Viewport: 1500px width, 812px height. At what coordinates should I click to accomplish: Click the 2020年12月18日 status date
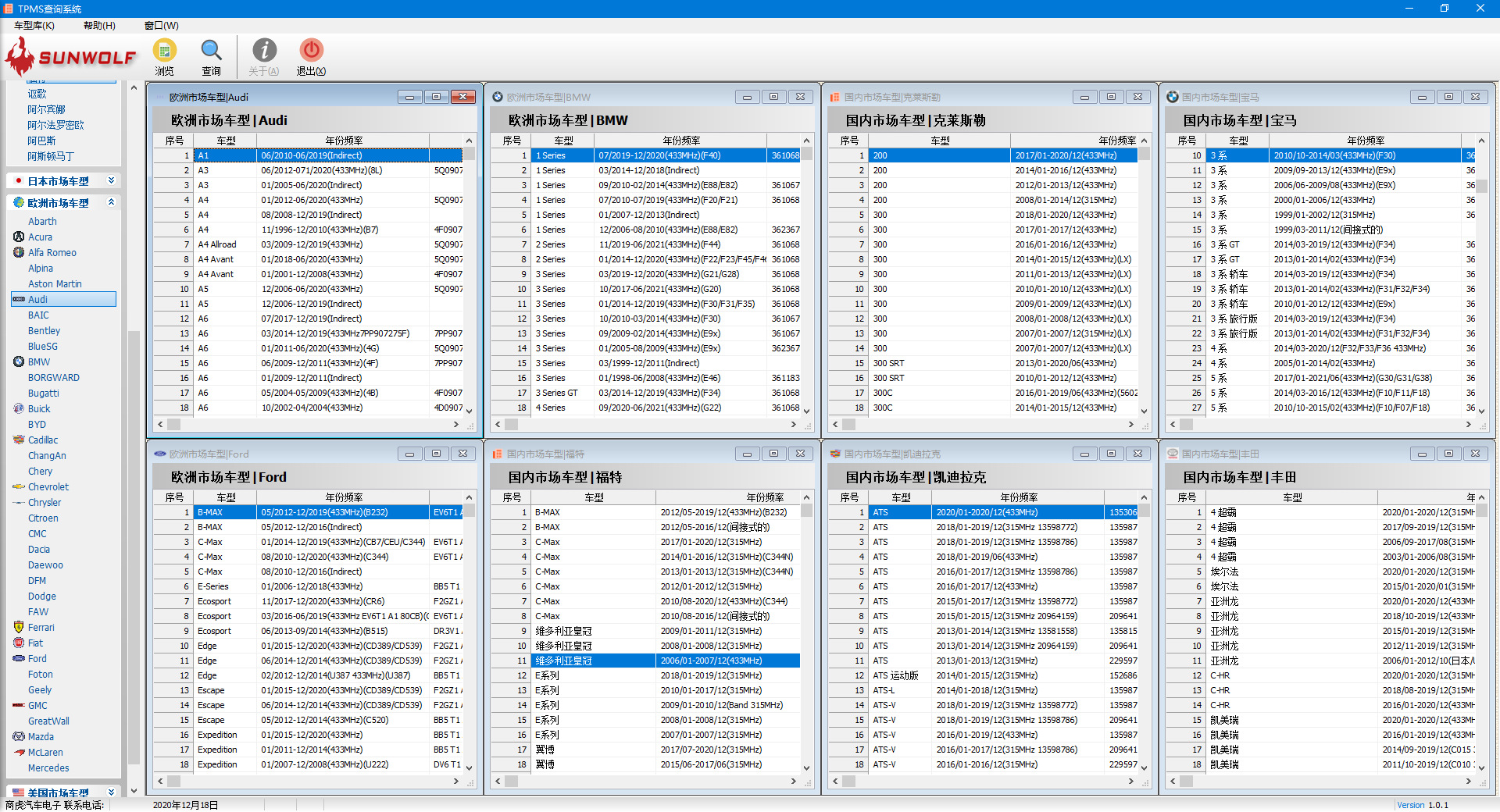click(x=185, y=805)
